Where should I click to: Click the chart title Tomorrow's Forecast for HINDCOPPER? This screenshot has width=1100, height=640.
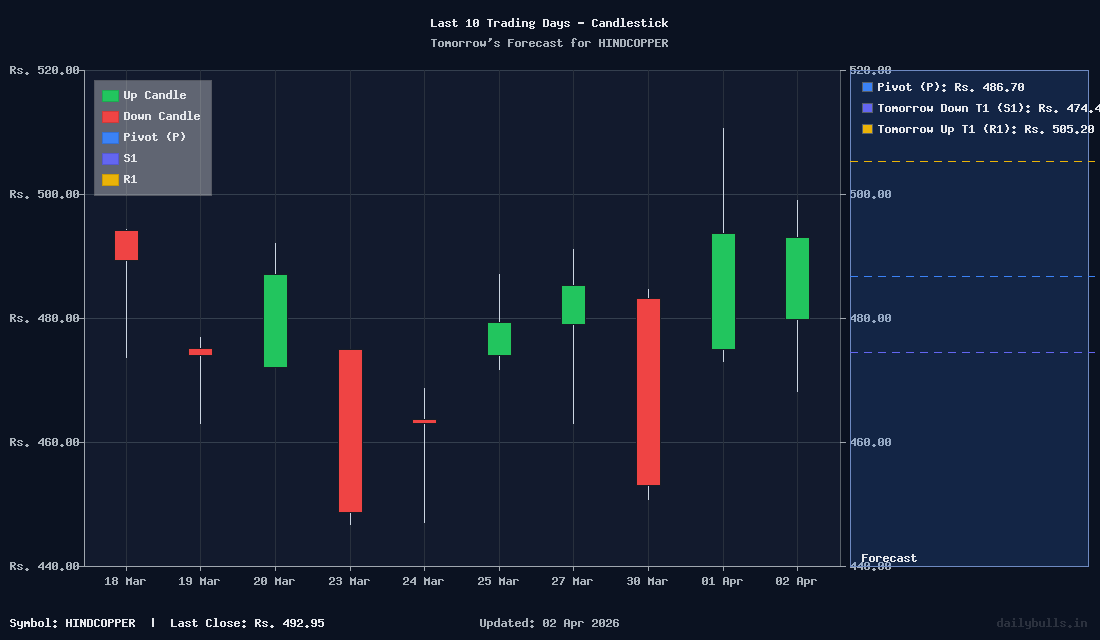tap(550, 42)
